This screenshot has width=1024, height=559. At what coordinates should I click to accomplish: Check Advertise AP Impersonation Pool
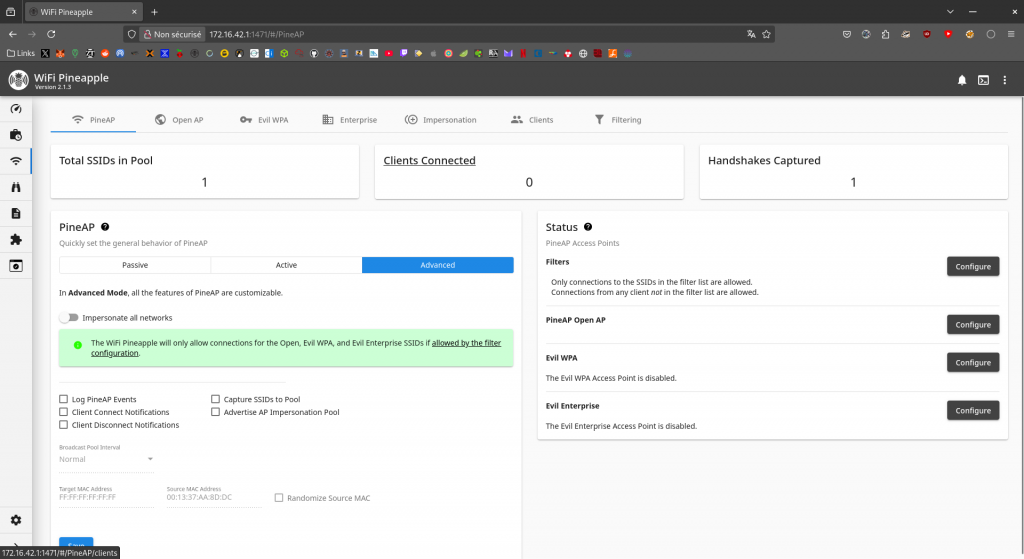pyautogui.click(x=216, y=412)
